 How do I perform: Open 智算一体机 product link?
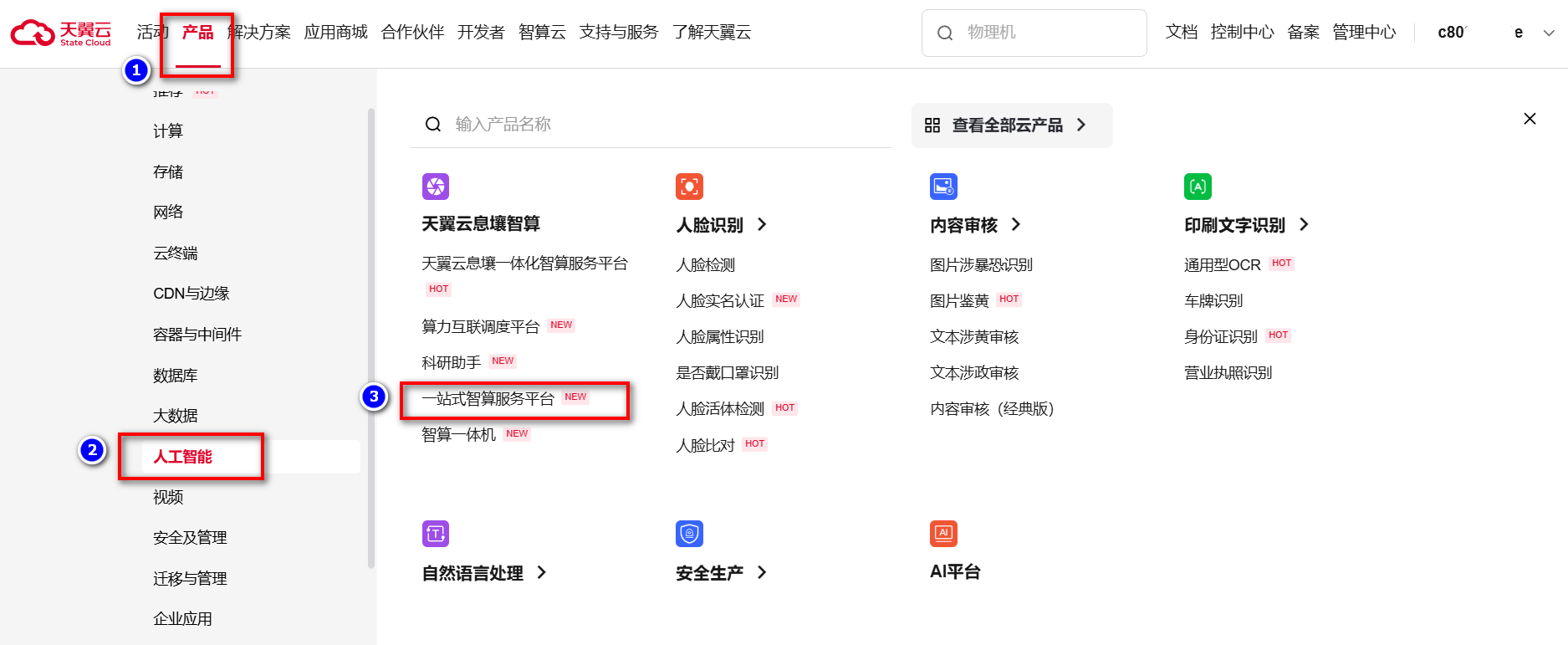(458, 434)
